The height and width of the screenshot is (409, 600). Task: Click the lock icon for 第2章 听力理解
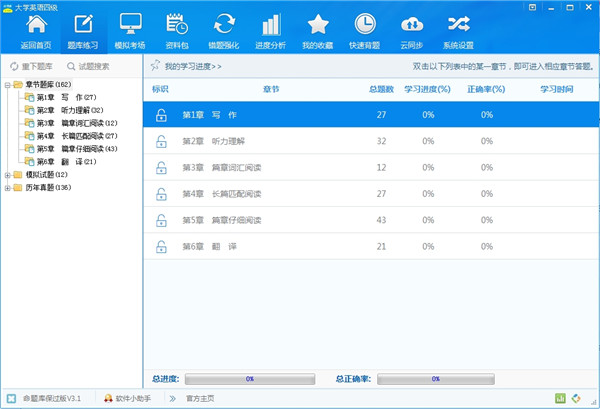[x=161, y=141]
